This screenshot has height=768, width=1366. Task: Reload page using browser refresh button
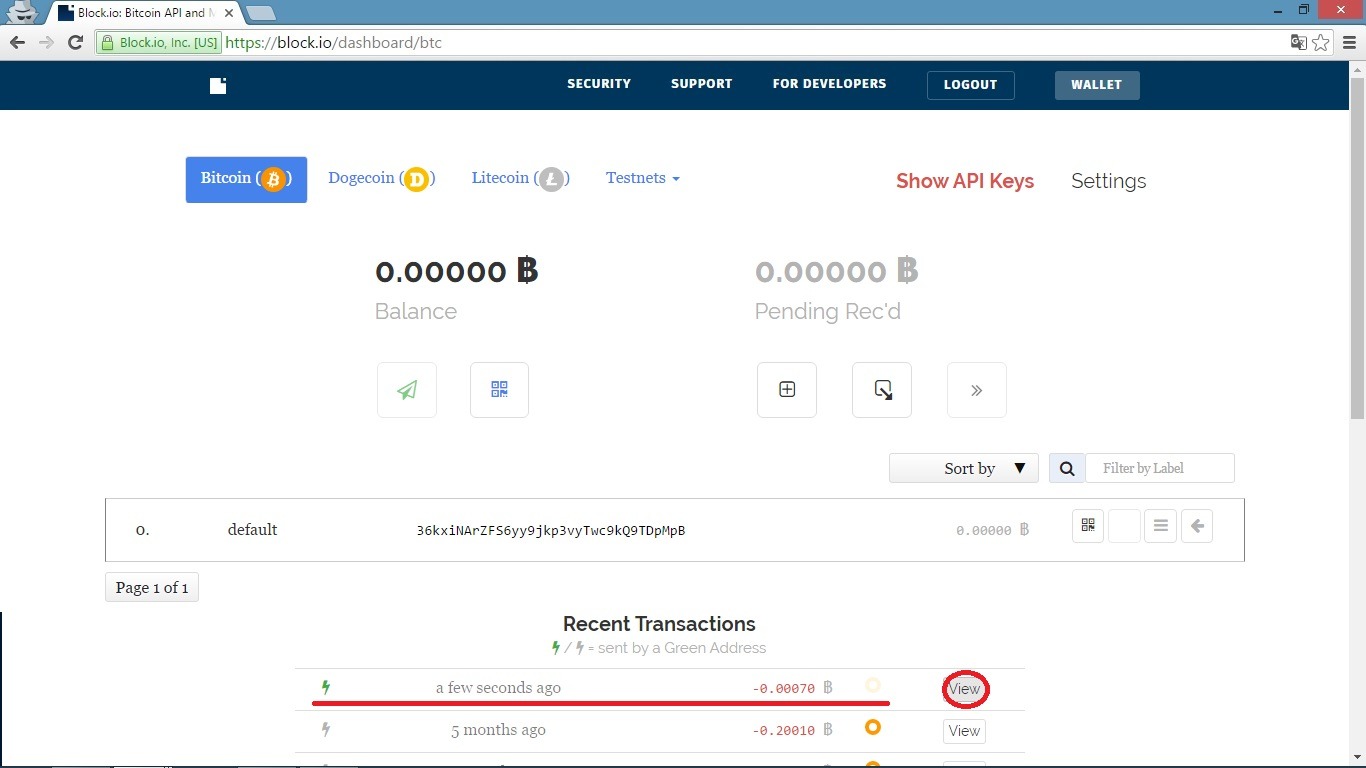coord(75,42)
